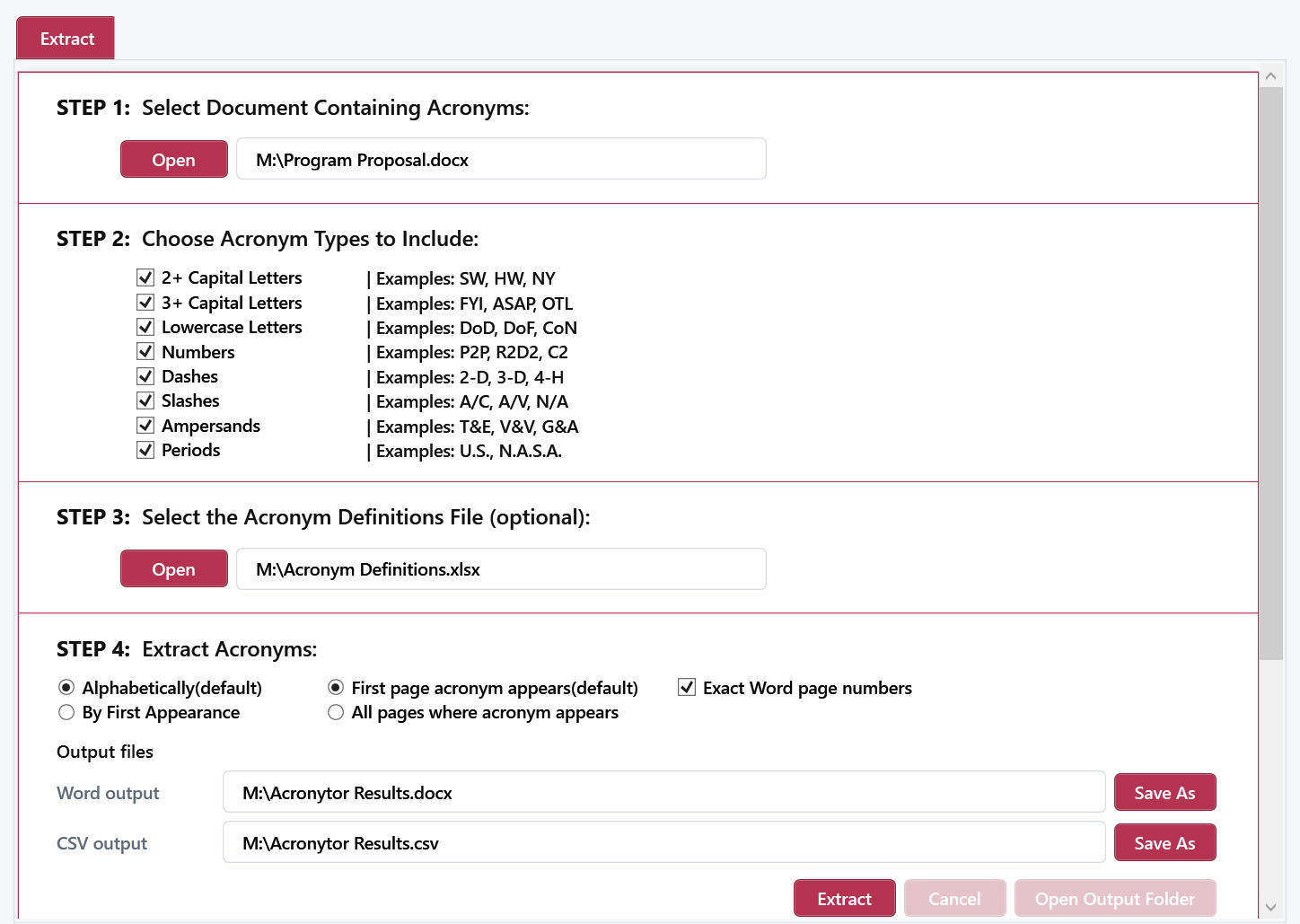This screenshot has width=1300, height=924.
Task: Click the Acronym Definitions.xlsx path field
Action: point(501,568)
